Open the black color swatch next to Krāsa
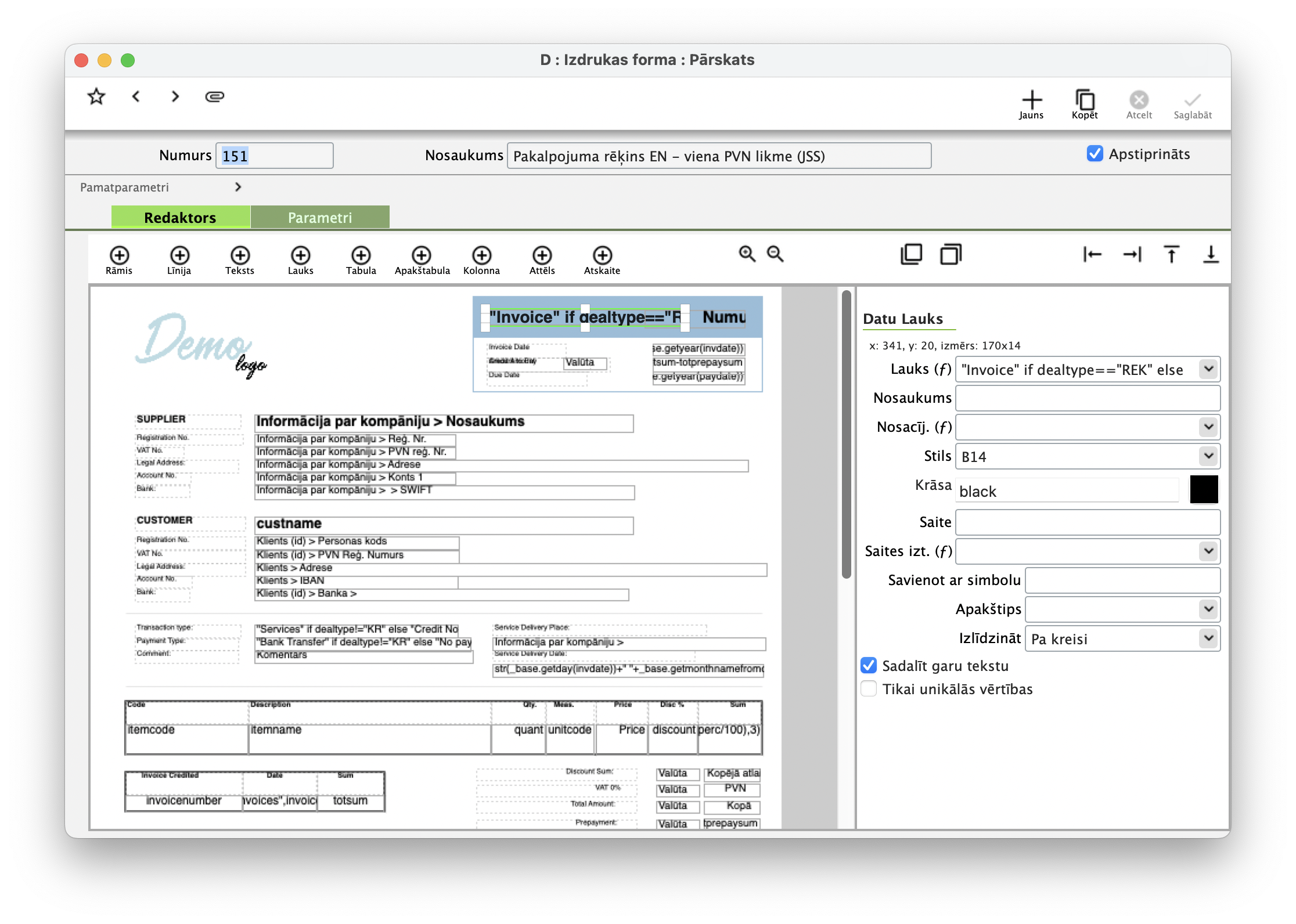1296x924 pixels. pos(1204,489)
